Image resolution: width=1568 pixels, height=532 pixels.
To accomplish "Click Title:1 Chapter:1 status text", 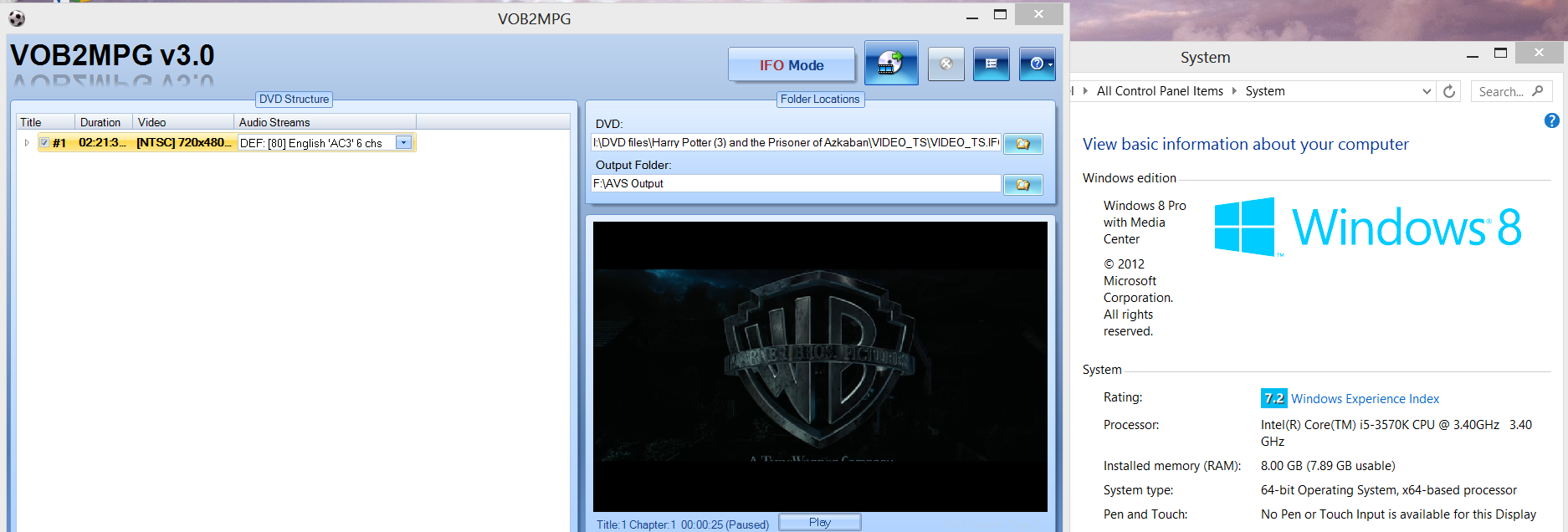I will point(682,524).
